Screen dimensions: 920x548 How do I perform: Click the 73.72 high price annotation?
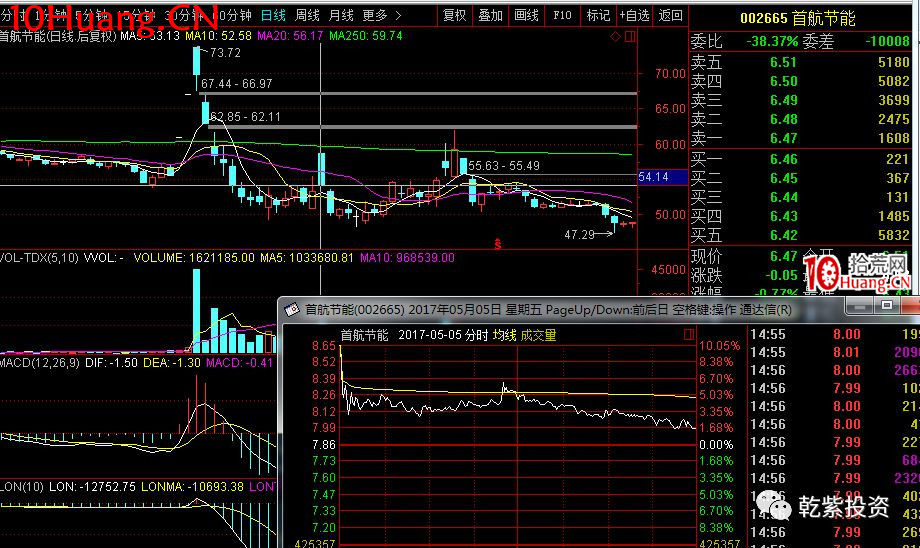[225, 53]
